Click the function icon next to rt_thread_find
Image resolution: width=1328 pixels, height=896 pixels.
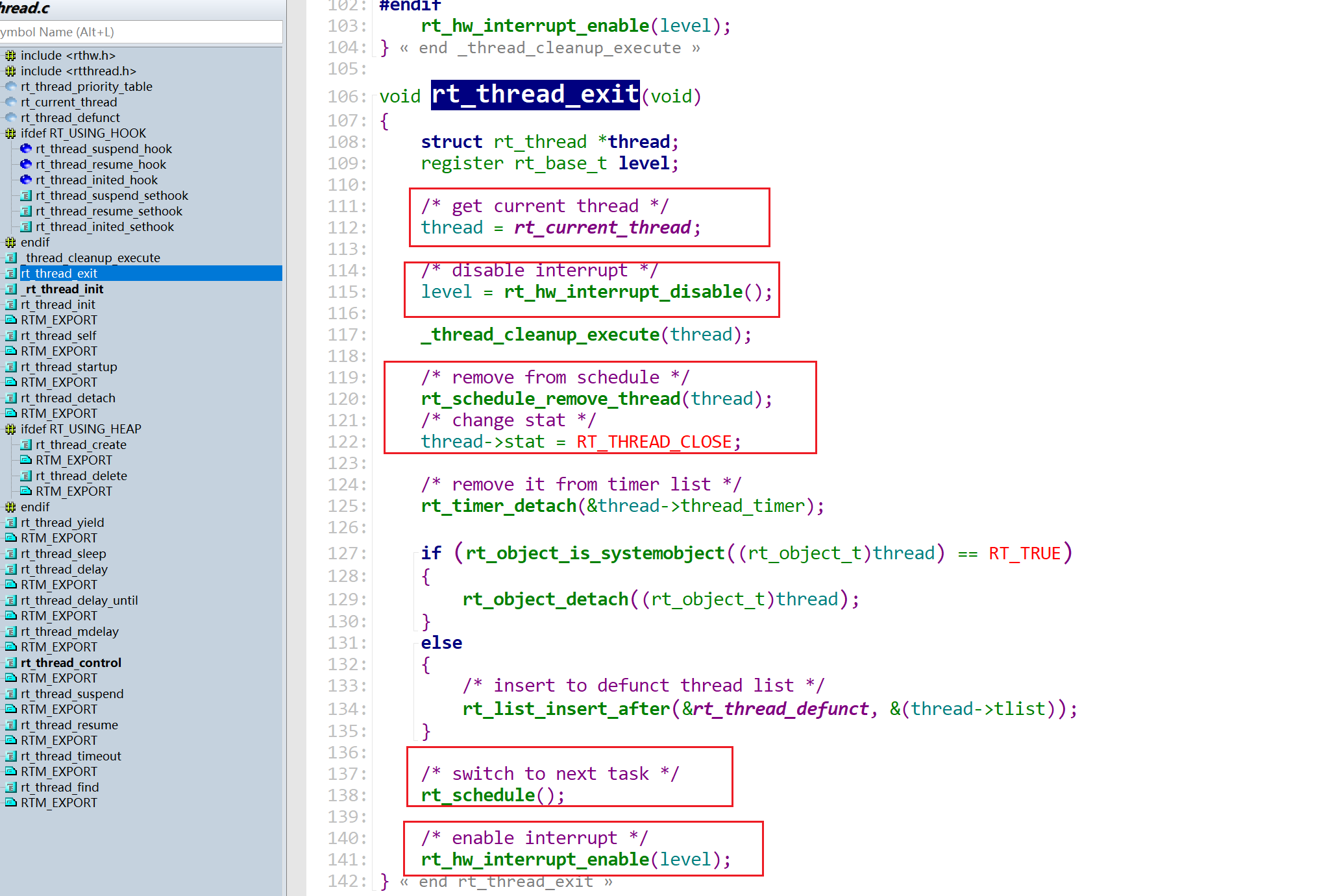10,787
